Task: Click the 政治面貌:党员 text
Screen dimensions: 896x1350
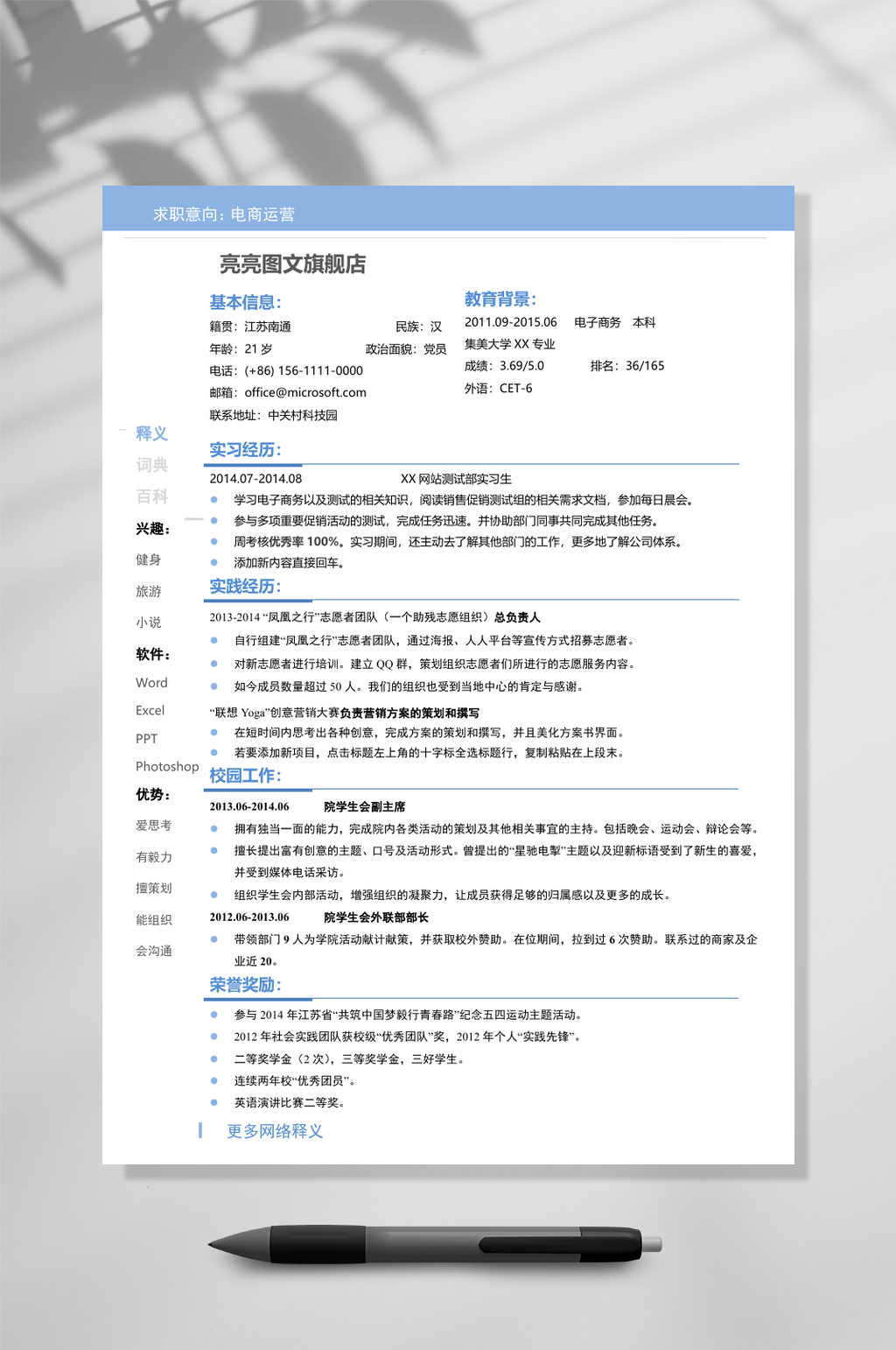Action: (406, 348)
